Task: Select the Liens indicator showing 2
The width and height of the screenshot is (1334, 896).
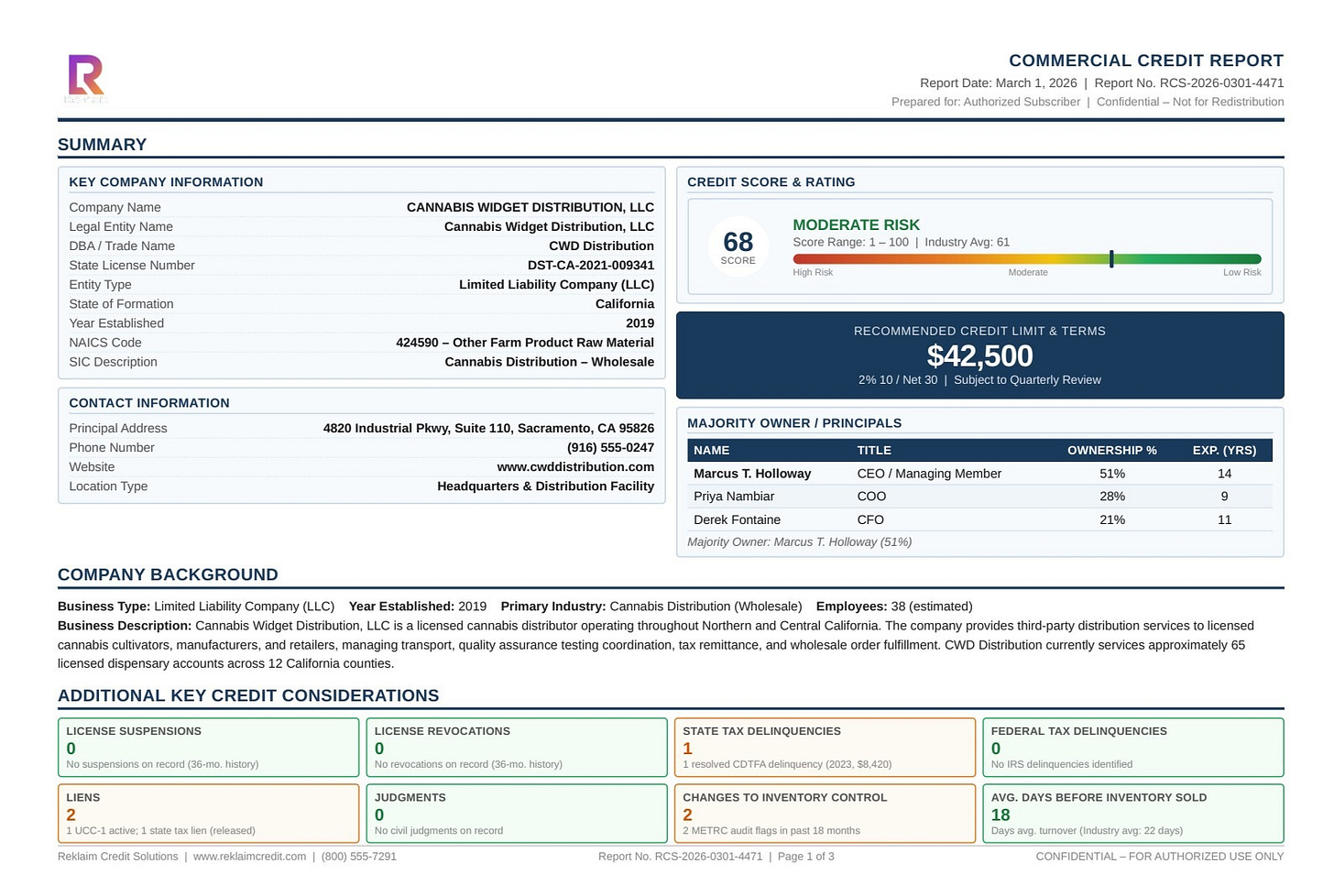Action: click(208, 813)
